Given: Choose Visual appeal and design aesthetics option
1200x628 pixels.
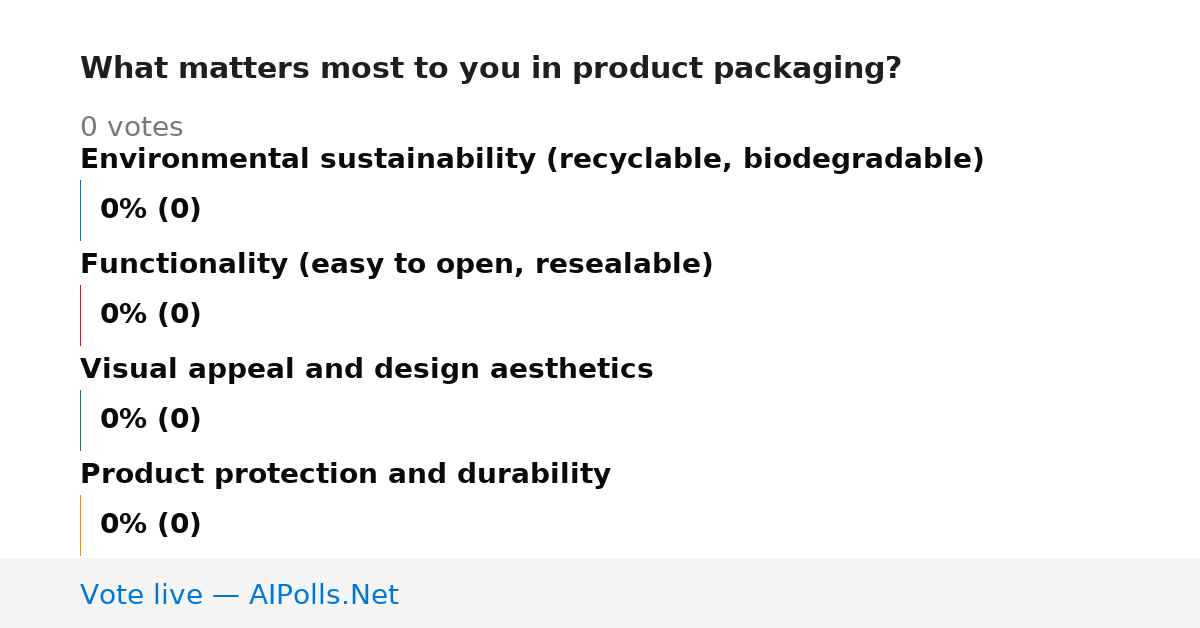Looking at the screenshot, I should pyautogui.click(x=366, y=370).
